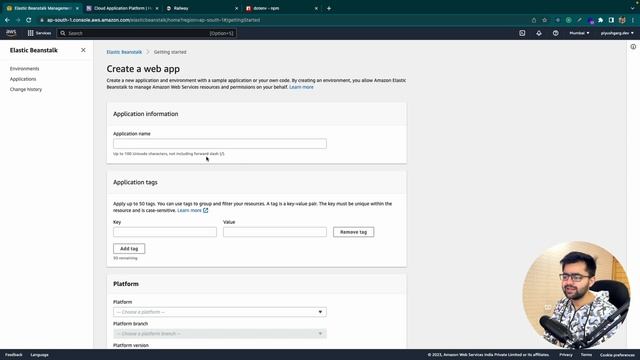Open Applications in the sidebar
This screenshot has height=360, width=640.
coord(23,79)
